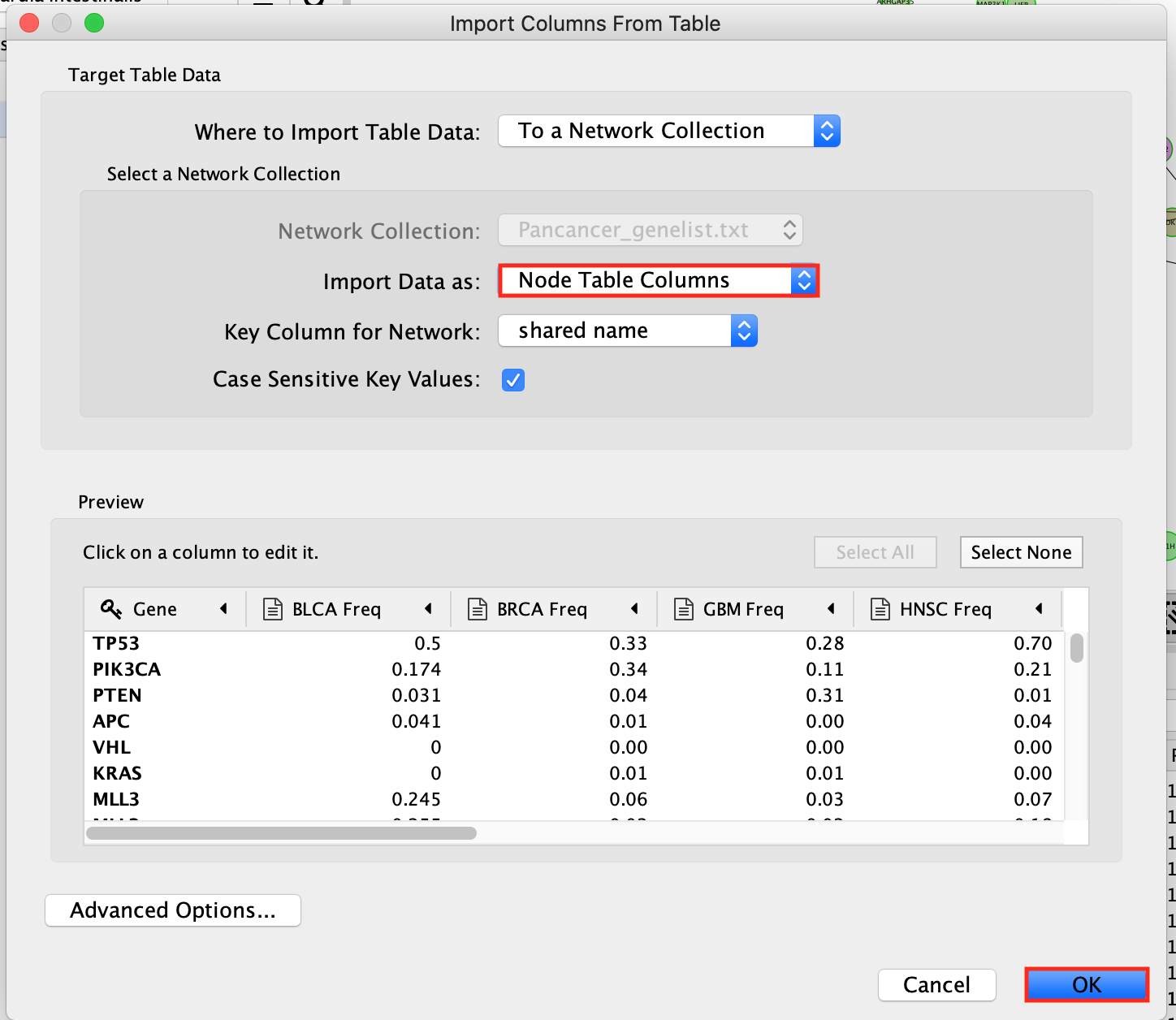Image resolution: width=1176 pixels, height=1020 pixels.
Task: Click the arrow beside GBM Freq header
Action: 831,609
